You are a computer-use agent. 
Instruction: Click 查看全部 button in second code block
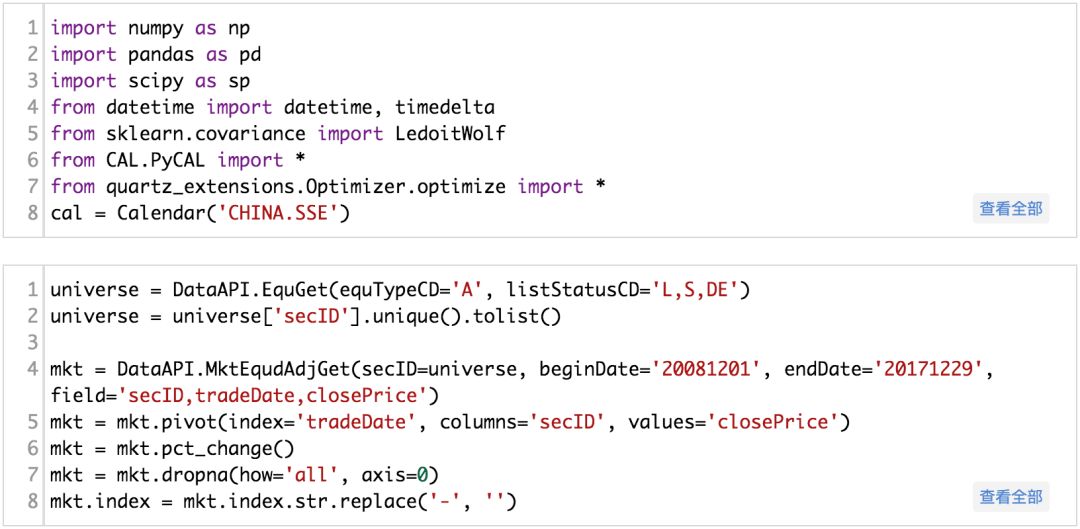[x=1011, y=496]
